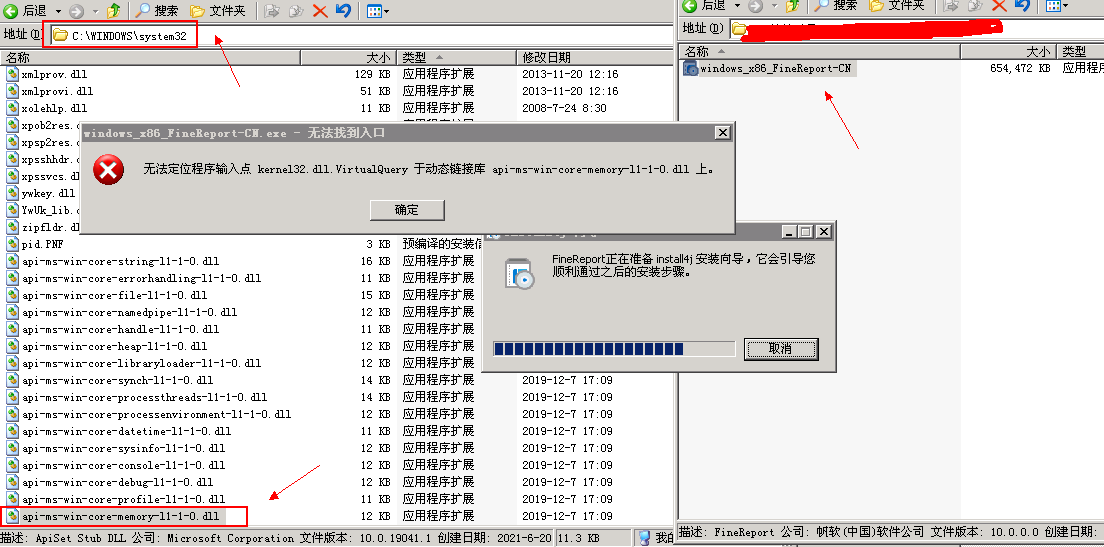The width and height of the screenshot is (1104, 547).
Task: Go up one folder in FineReport folder window
Action: coord(793,6)
